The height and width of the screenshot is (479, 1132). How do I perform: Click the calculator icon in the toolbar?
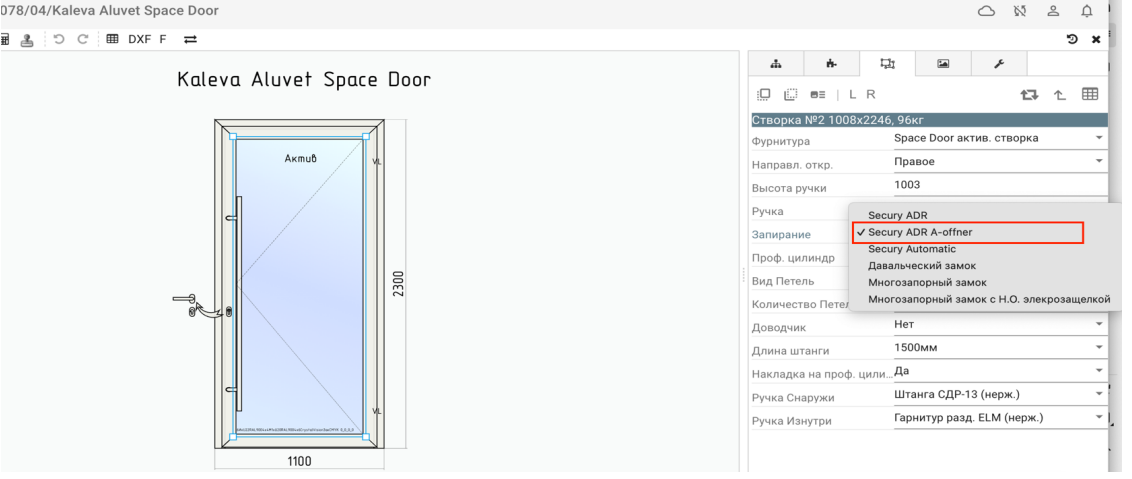coord(4,39)
